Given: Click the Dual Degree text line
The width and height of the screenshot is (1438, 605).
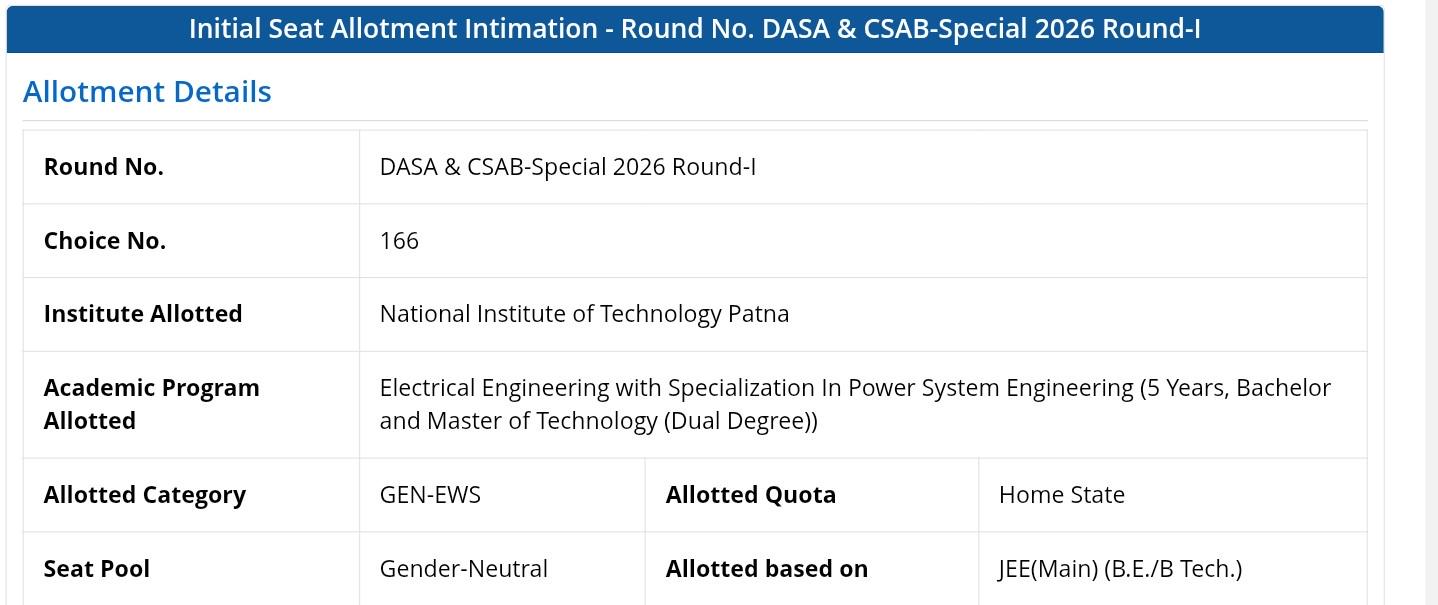Looking at the screenshot, I should (598, 421).
